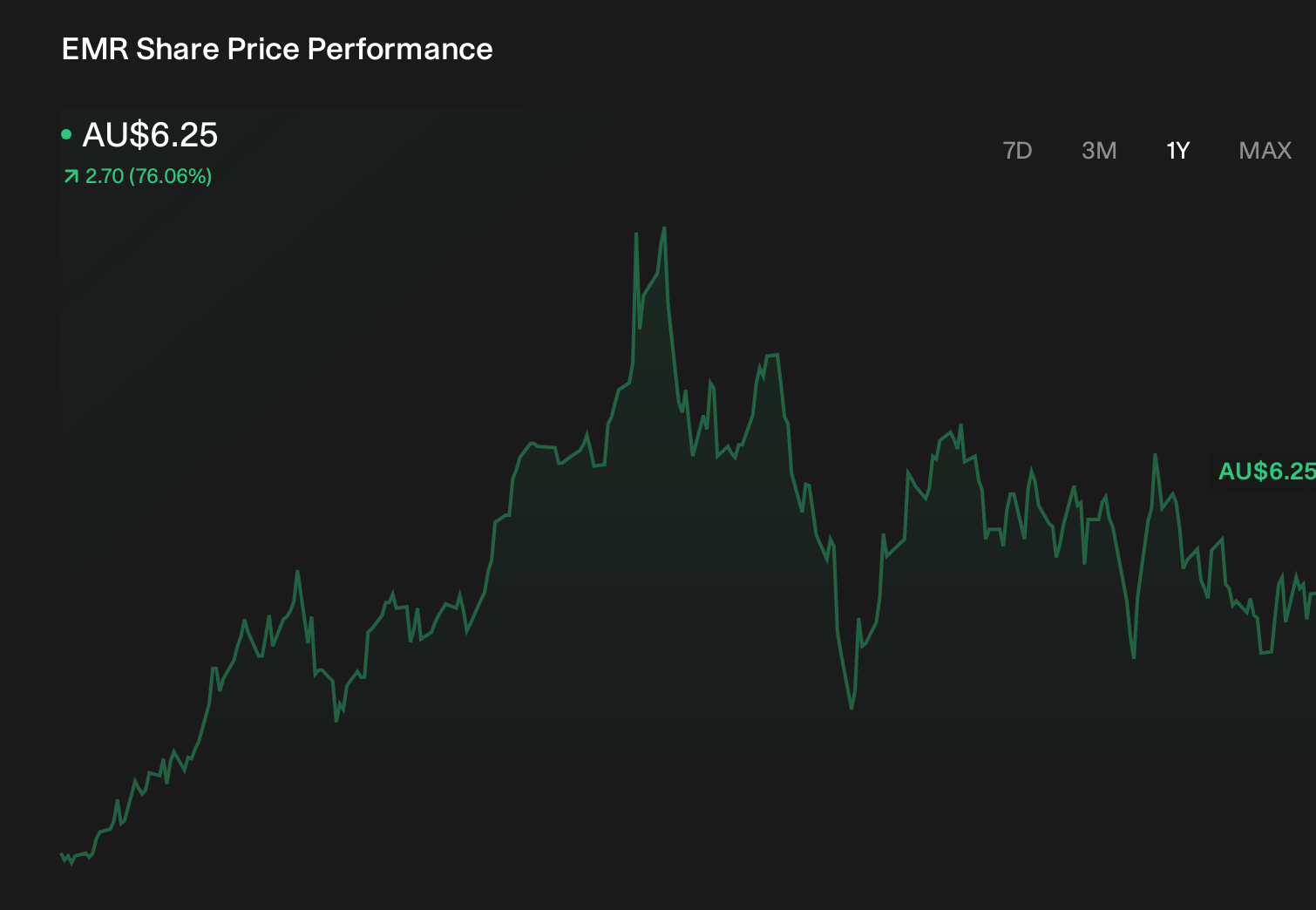Viewport: 1316px width, 910px height.
Task: Select the 7D time range
Action: (1017, 151)
